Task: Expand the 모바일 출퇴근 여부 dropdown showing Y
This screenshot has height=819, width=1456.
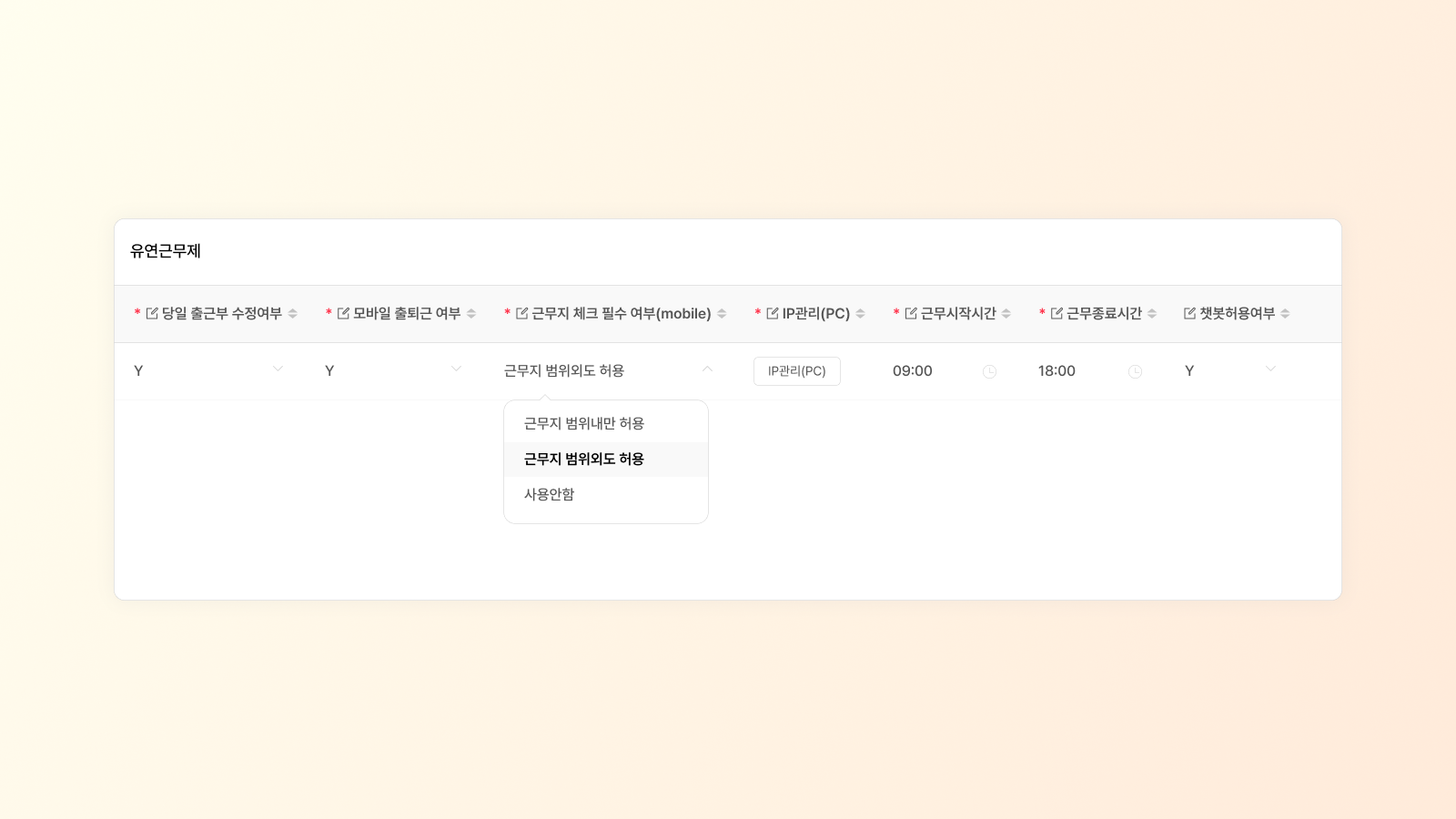Action: (456, 369)
